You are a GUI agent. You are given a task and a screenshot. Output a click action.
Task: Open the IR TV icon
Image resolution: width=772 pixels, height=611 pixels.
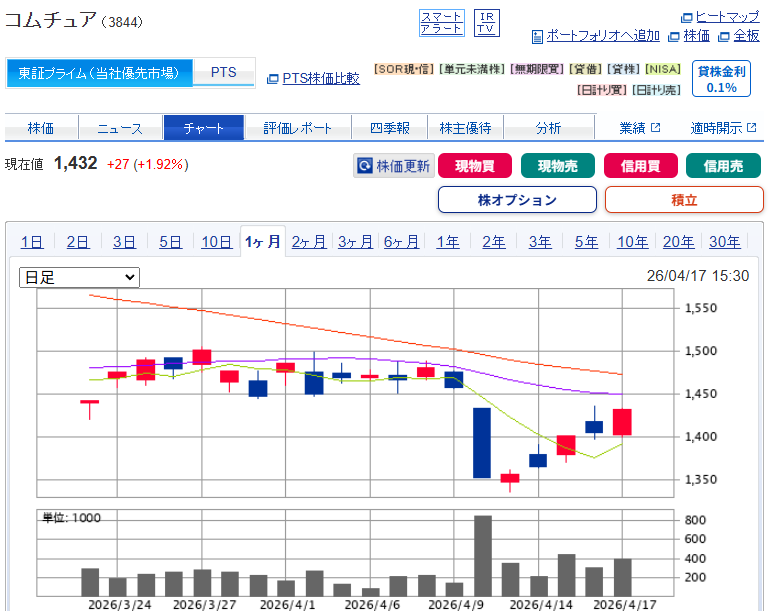486,22
